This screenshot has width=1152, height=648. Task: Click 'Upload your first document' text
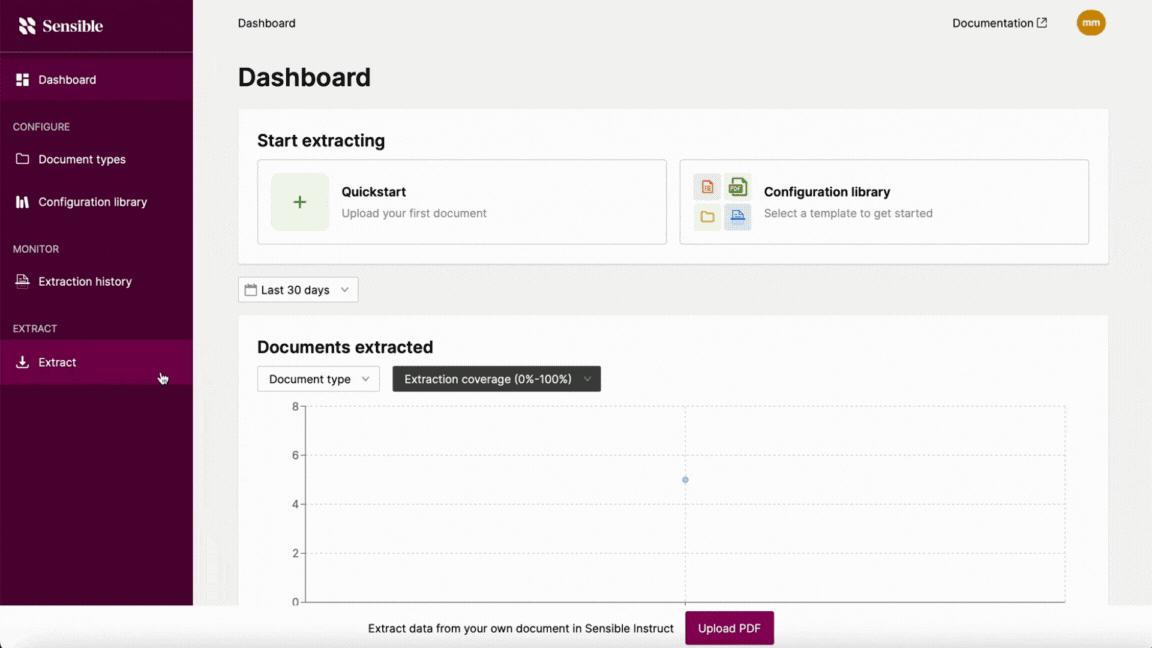[414, 213]
